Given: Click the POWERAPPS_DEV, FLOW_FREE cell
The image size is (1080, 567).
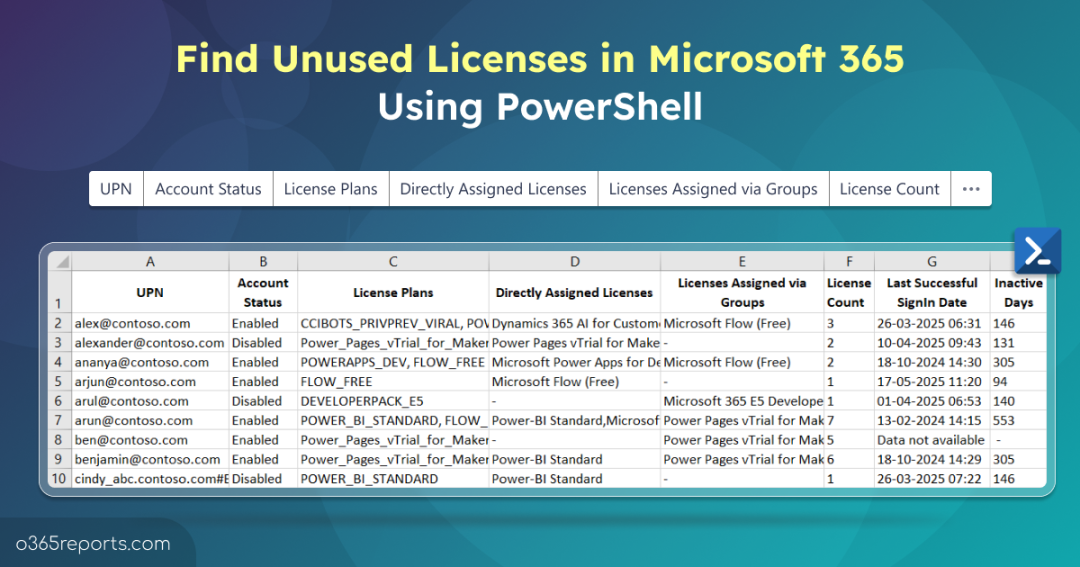Looking at the screenshot, I should (x=393, y=362).
